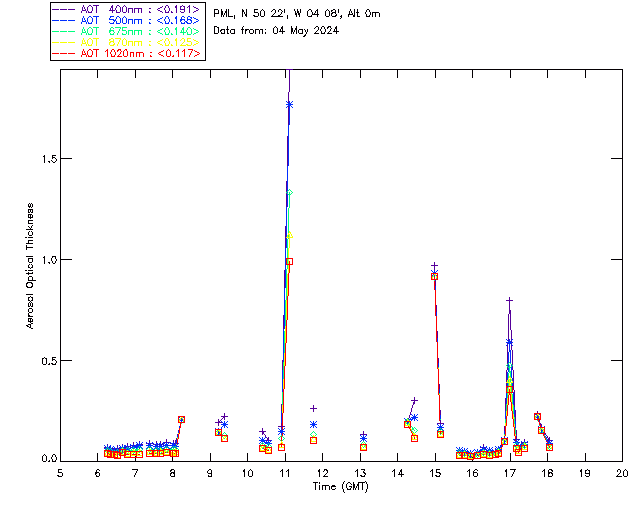Click the red square marker near 8.2 GMT
The height and width of the screenshot is (512, 640).
181,419
